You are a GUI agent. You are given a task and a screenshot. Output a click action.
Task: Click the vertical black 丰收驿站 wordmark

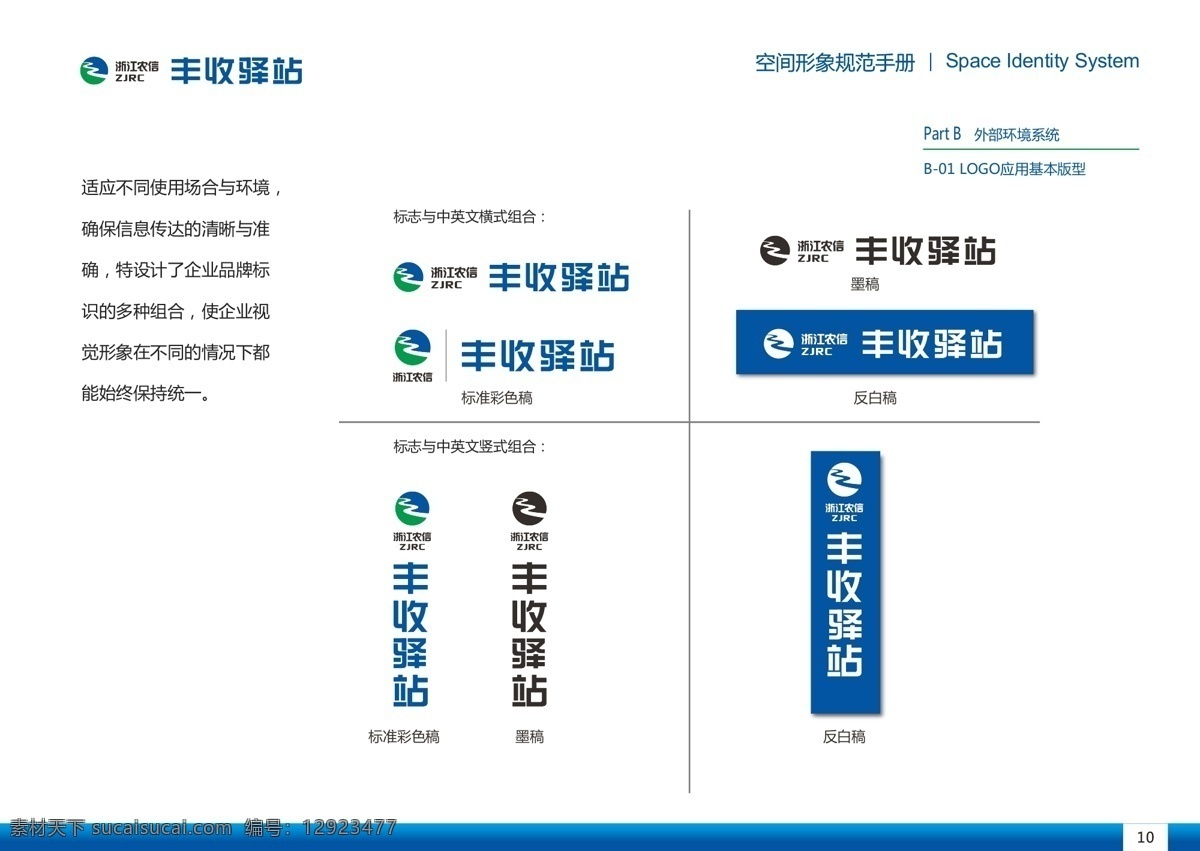pos(529,635)
